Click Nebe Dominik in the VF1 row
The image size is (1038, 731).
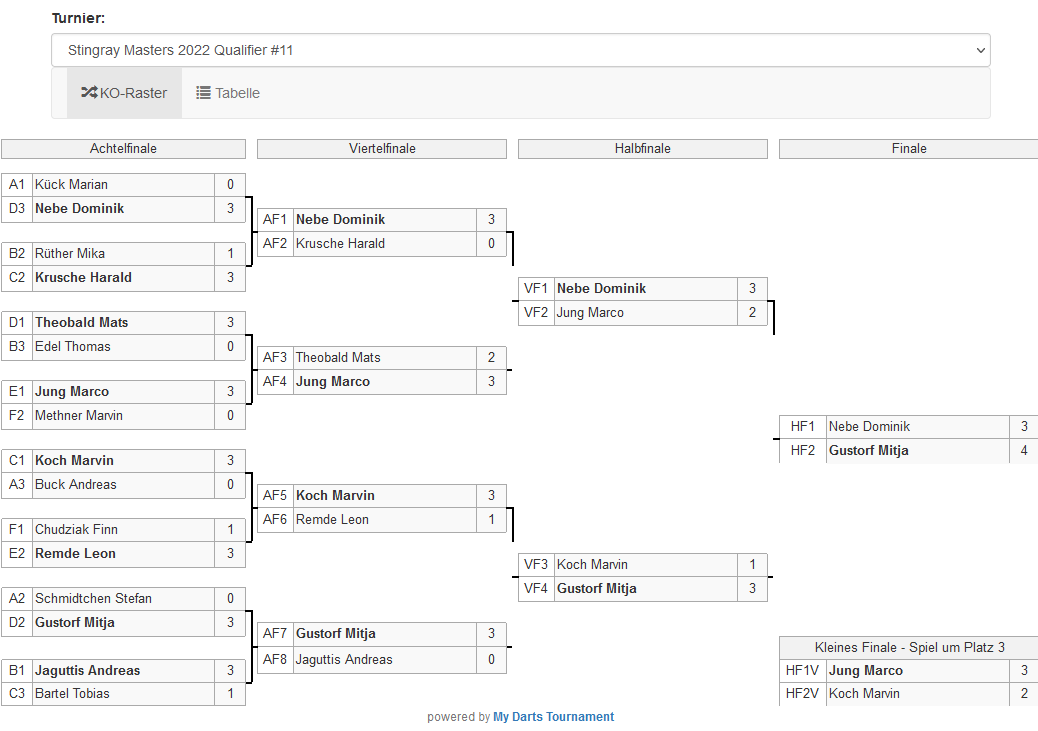pyautogui.click(x=601, y=289)
